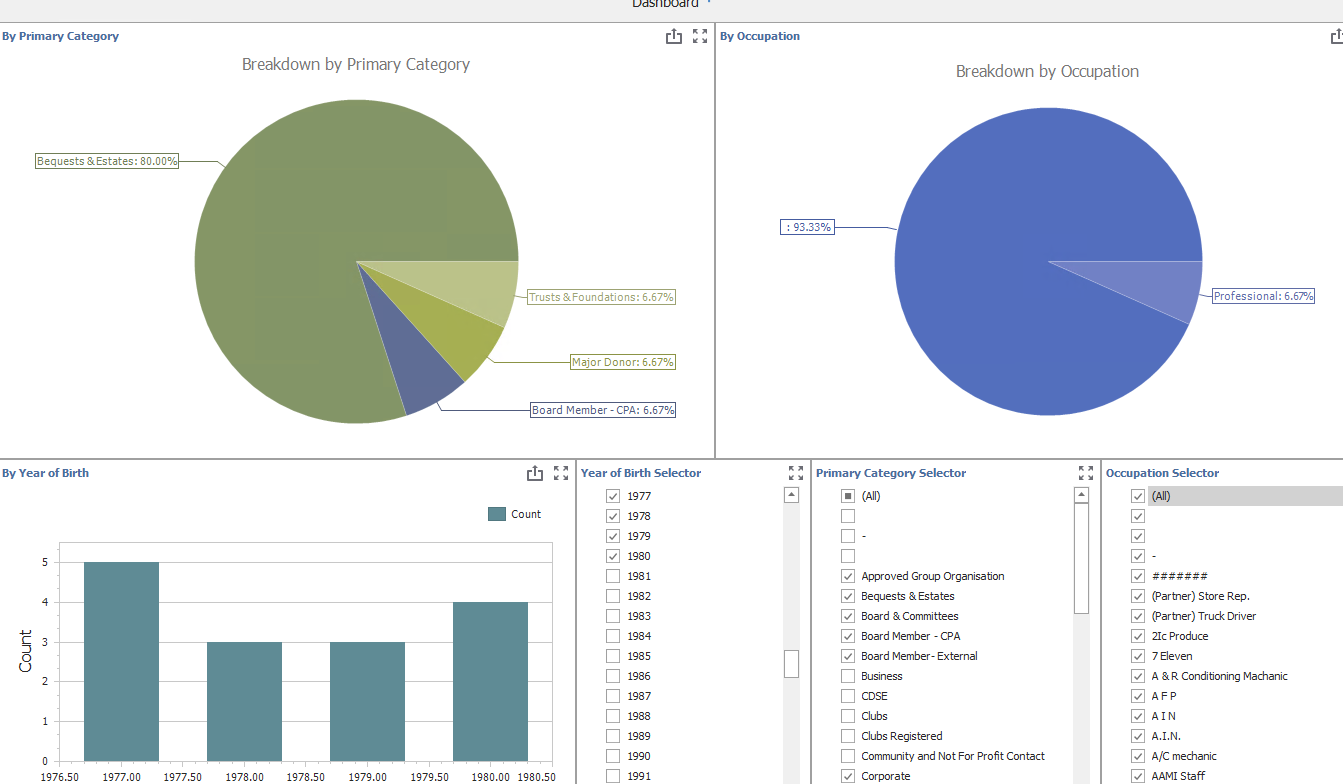Image resolution: width=1343 pixels, height=784 pixels.
Task: Export the By Primary Category chart
Action: [x=674, y=36]
